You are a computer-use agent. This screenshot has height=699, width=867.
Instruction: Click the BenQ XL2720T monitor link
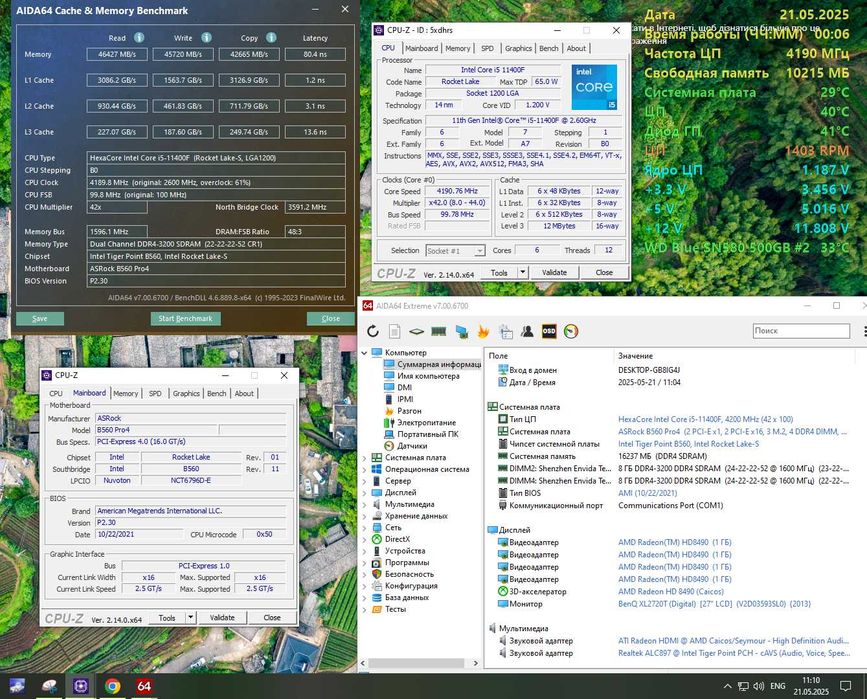[x=714, y=604]
